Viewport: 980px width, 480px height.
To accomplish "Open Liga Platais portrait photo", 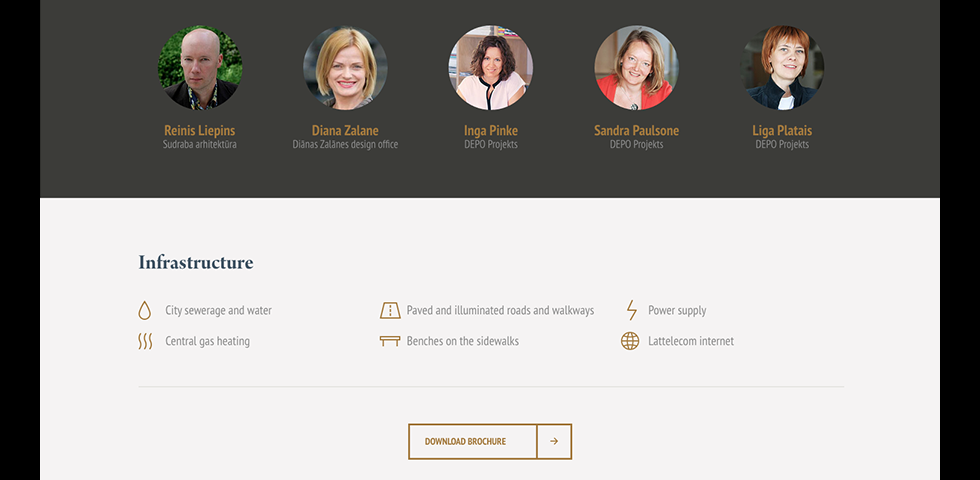I will 782,68.
